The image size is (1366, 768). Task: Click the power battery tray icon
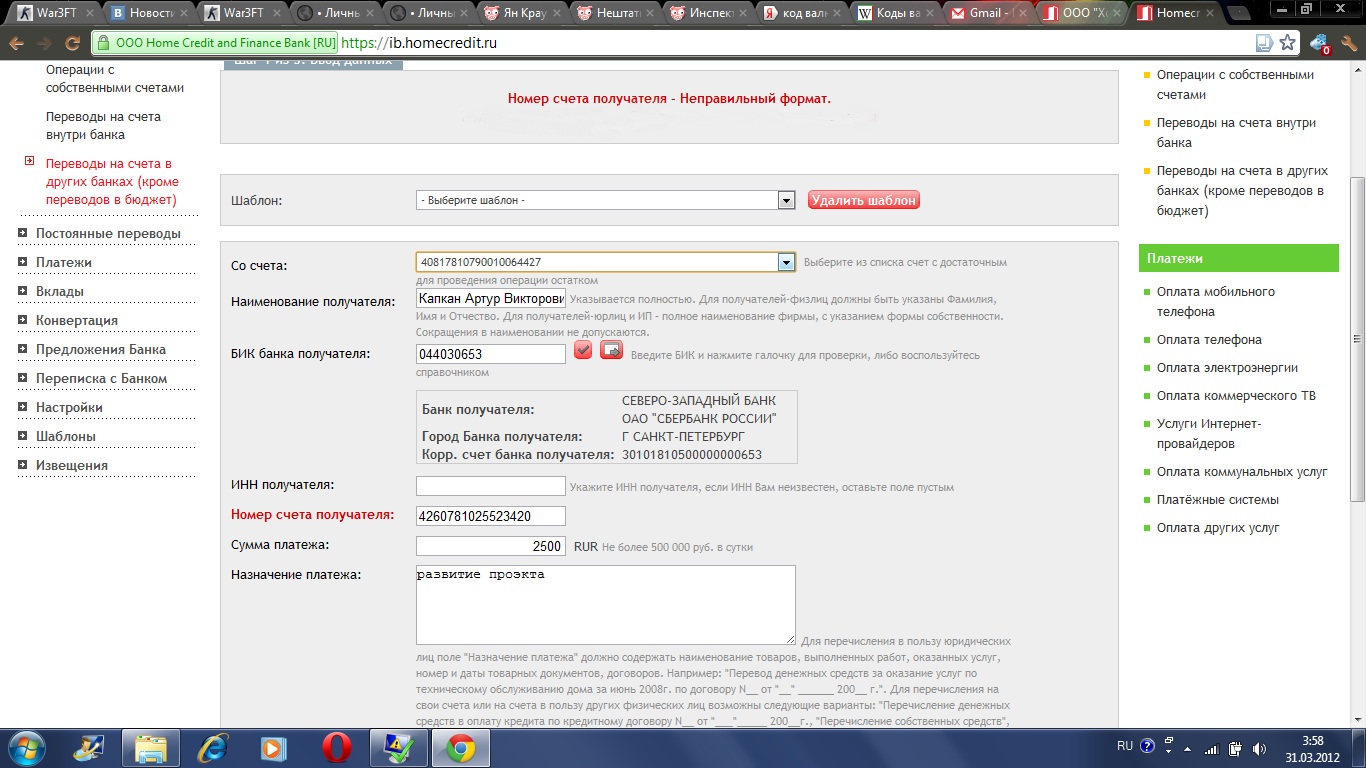point(1235,747)
